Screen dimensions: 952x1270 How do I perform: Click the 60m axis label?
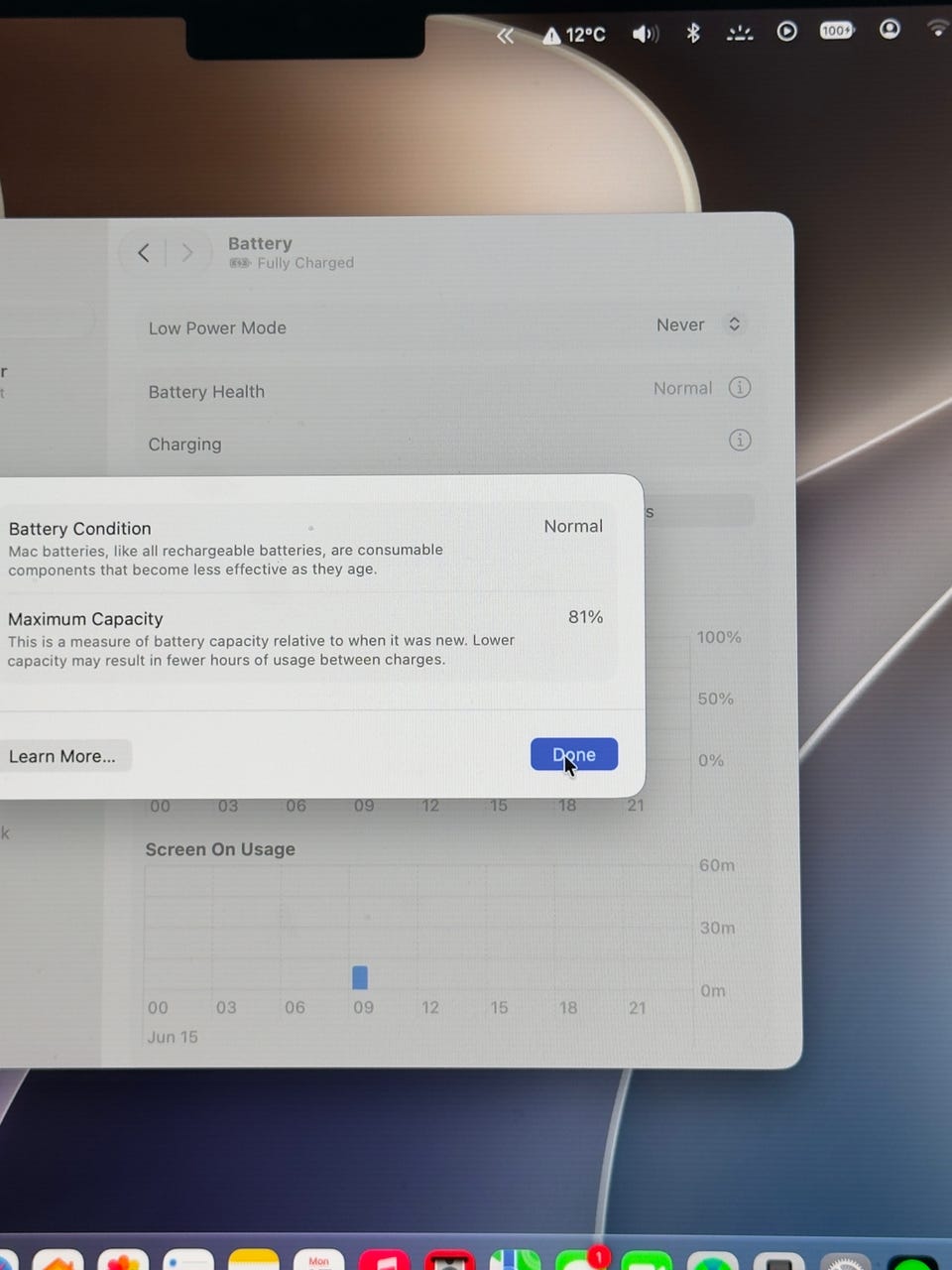(717, 865)
